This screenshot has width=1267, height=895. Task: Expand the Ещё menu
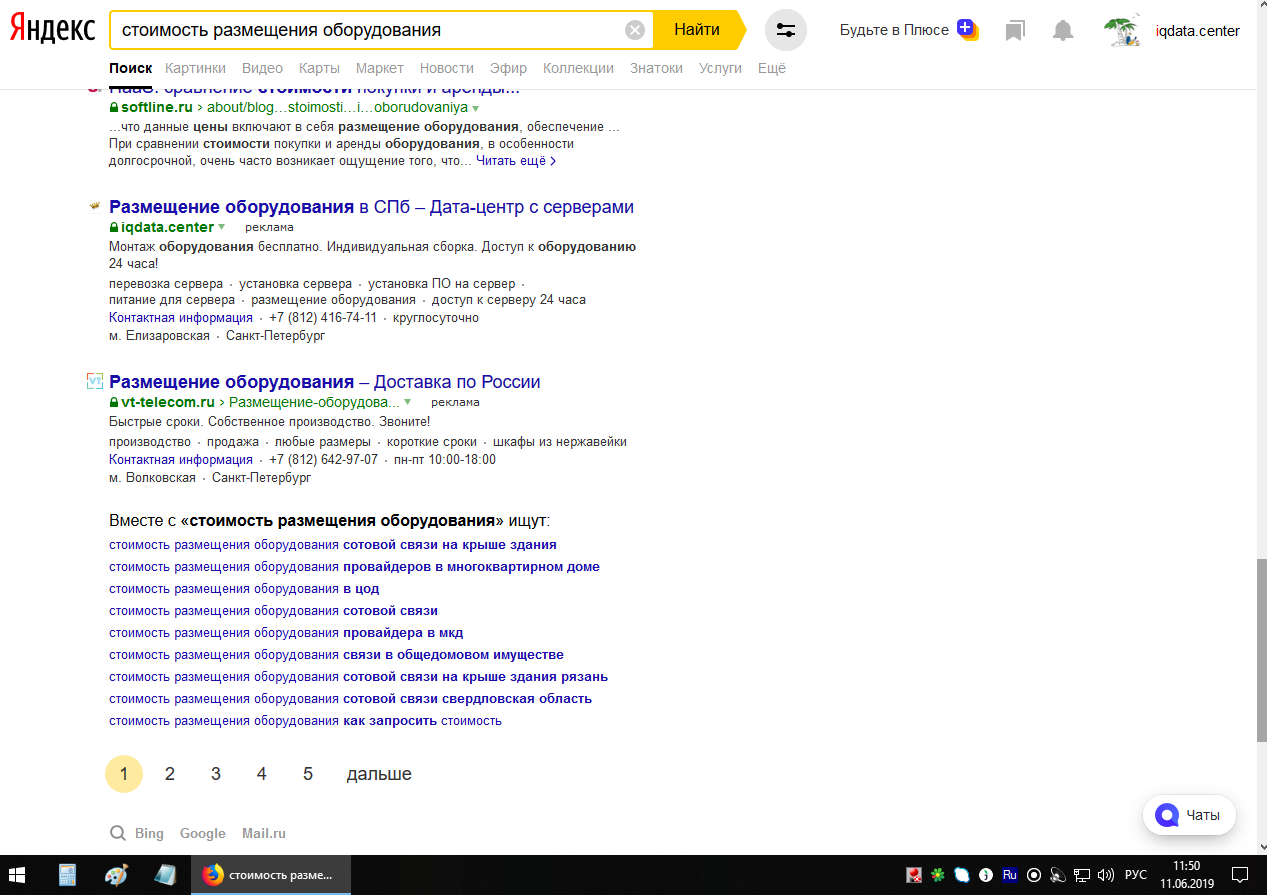point(772,68)
